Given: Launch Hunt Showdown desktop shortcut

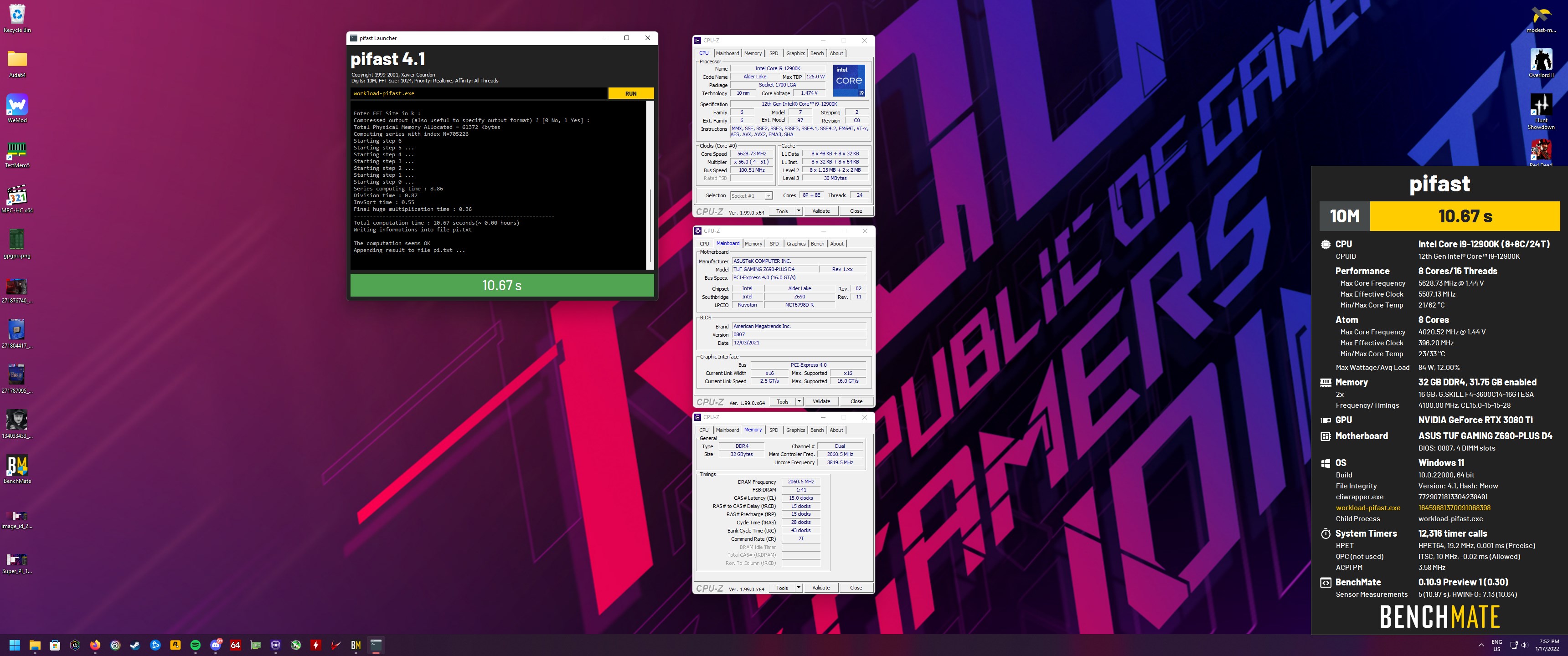Looking at the screenshot, I should (x=1541, y=111).
